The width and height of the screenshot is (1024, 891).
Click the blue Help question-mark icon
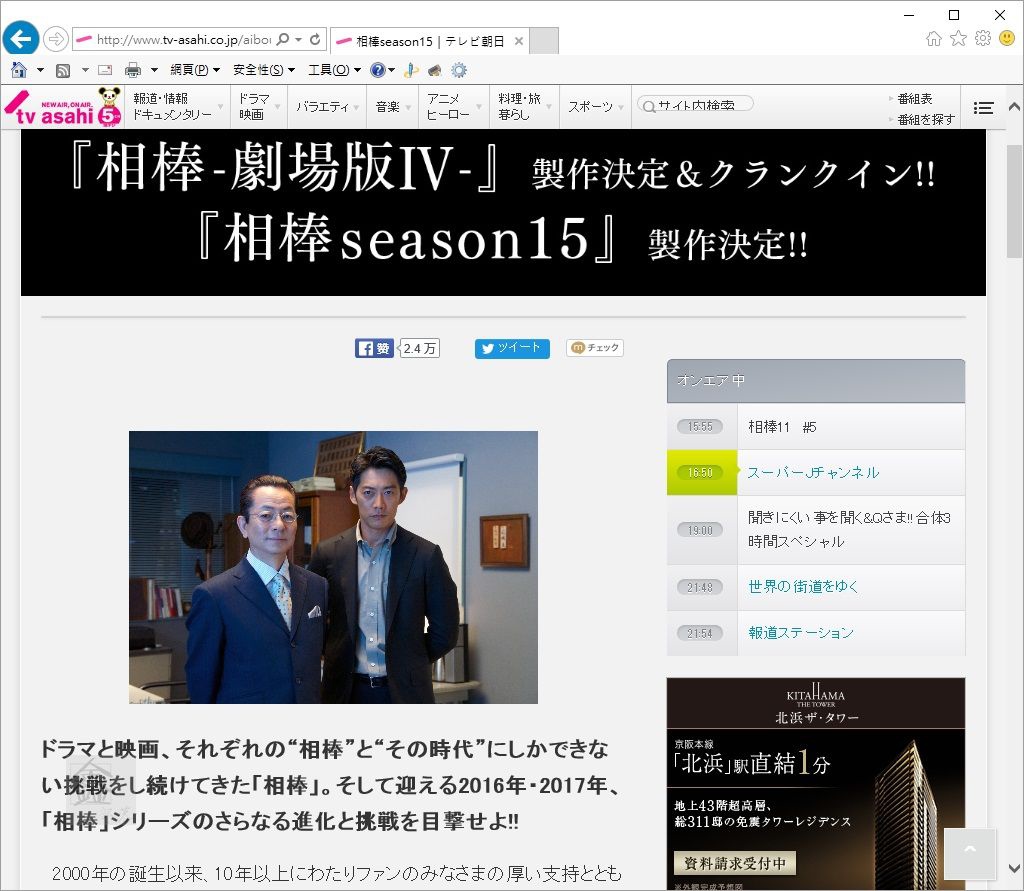coord(377,70)
